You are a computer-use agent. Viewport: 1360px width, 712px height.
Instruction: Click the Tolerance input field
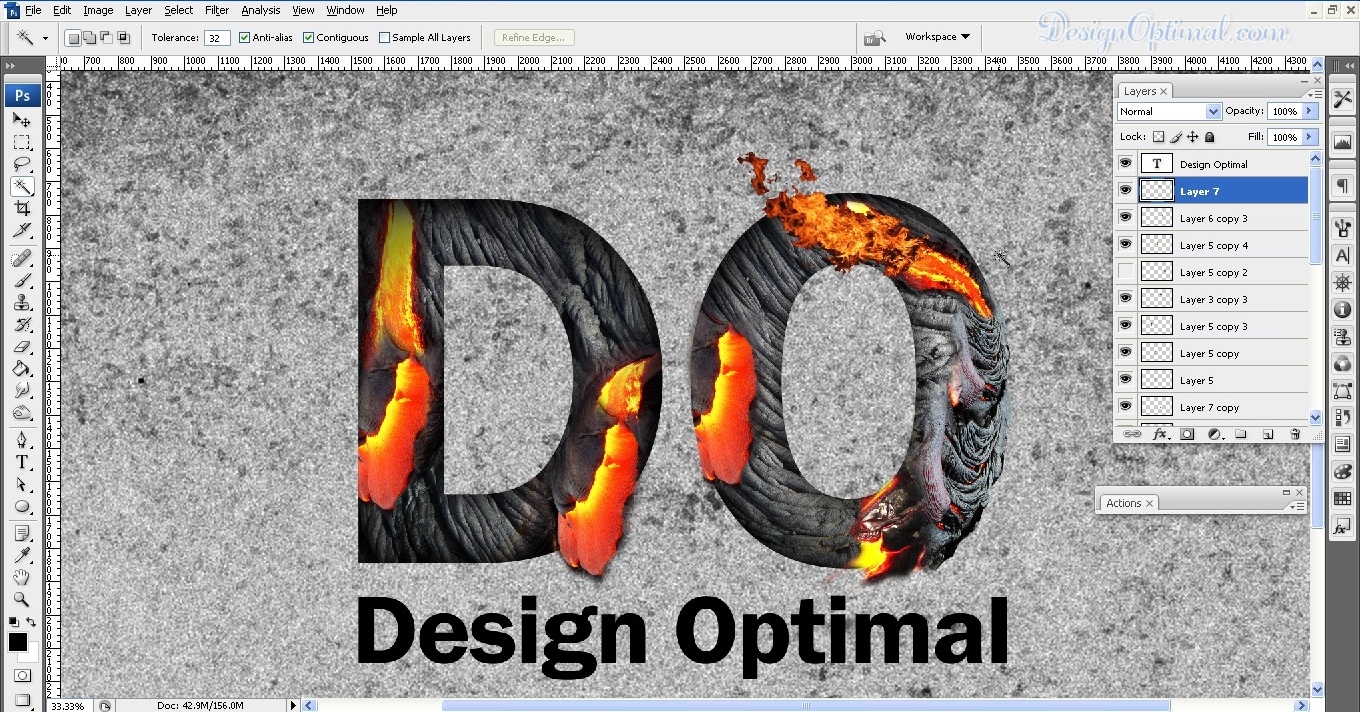point(217,38)
